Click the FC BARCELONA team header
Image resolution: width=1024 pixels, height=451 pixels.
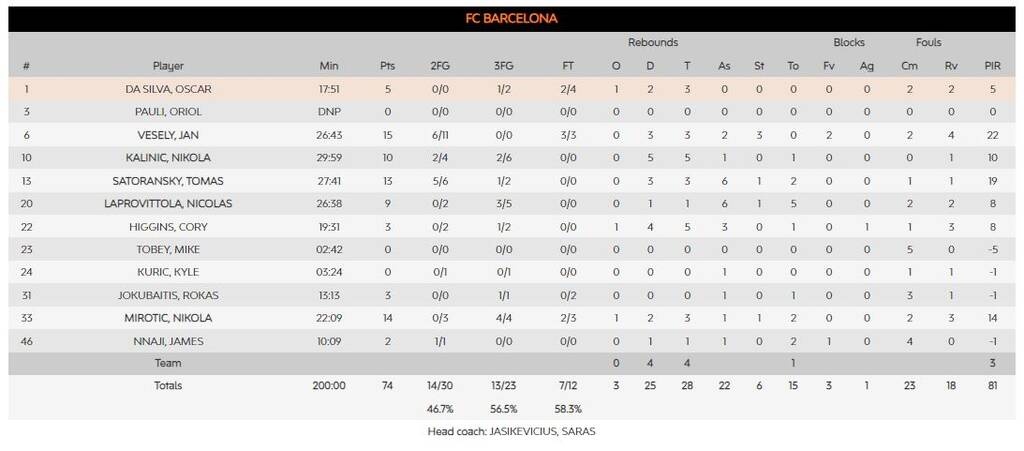click(x=511, y=19)
